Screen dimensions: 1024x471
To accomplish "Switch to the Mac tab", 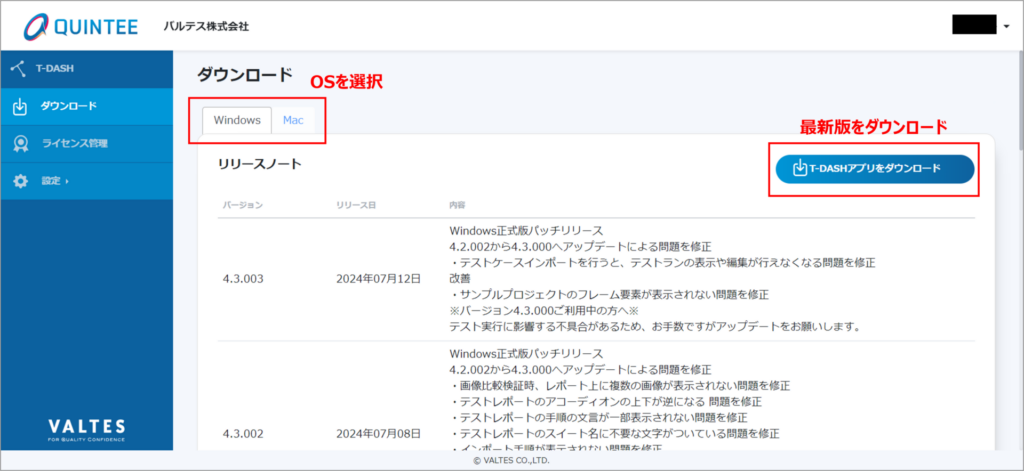I will 294,120.
